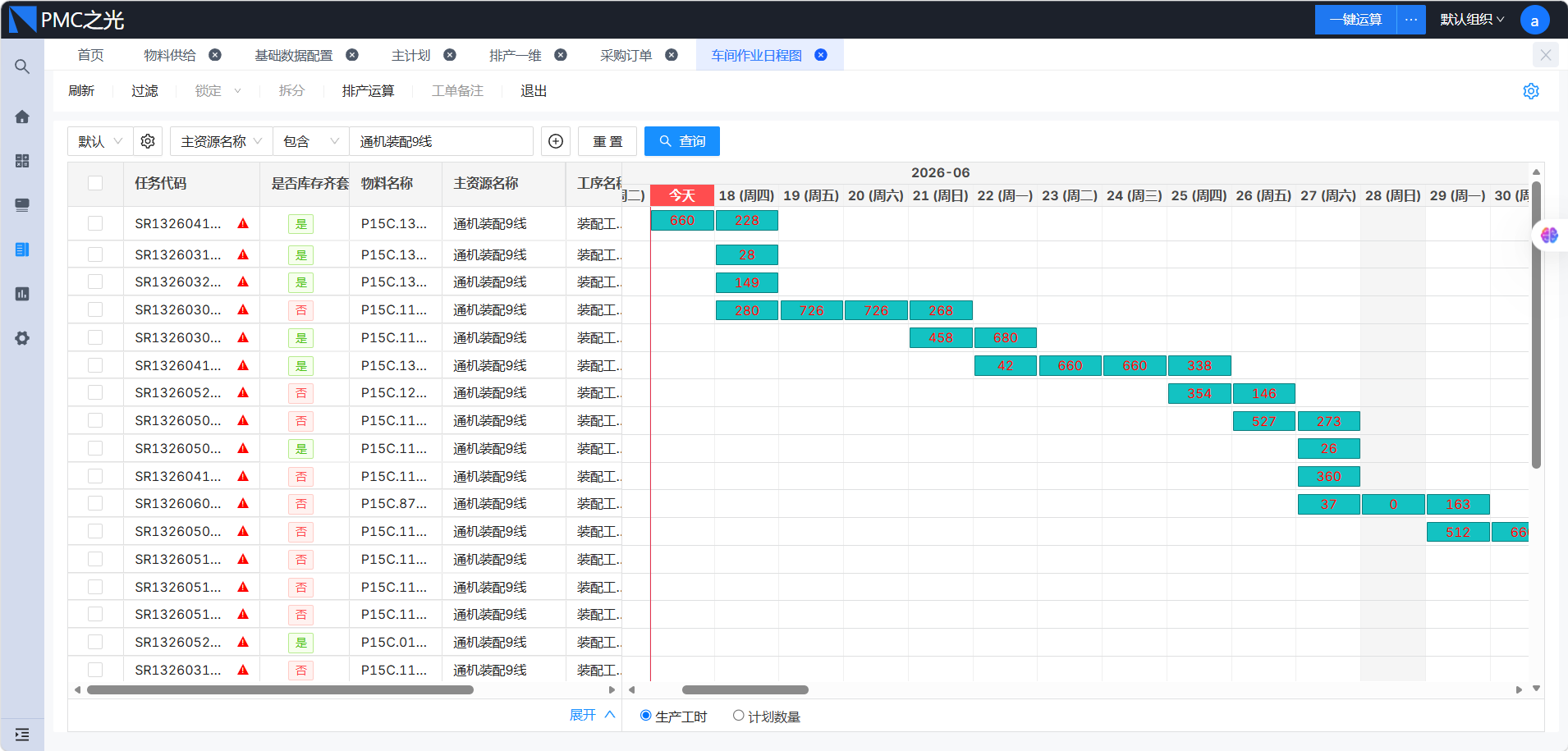The image size is (1568, 751).
Task: Click the 重置 button
Action: tap(607, 141)
